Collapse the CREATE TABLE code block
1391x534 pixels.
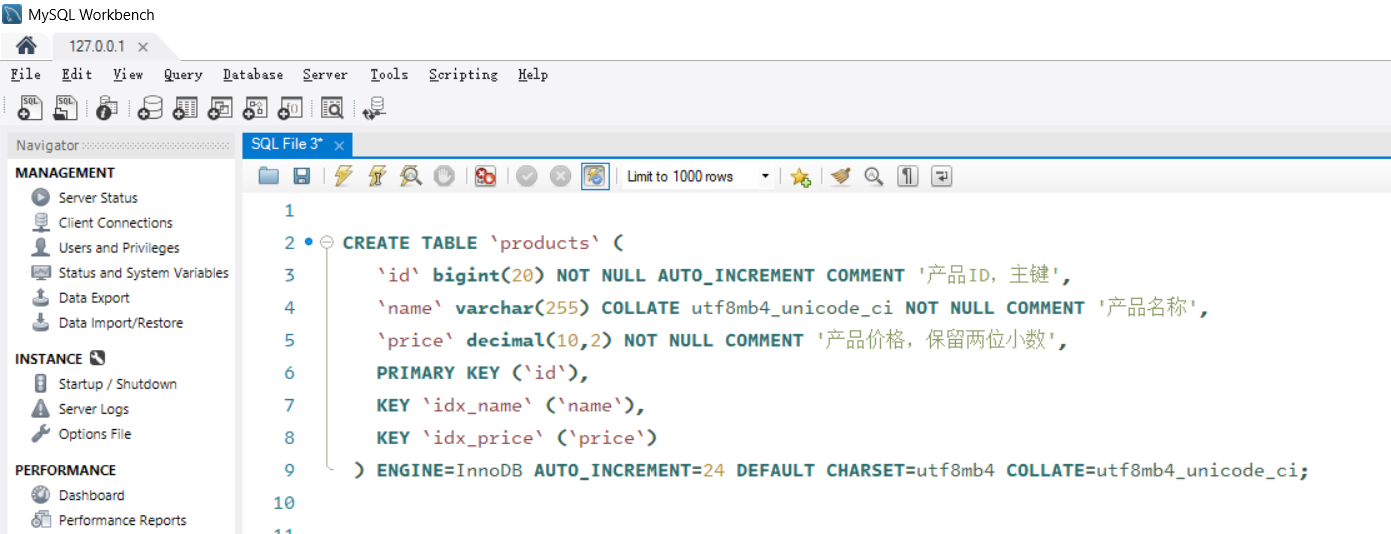pyautogui.click(x=326, y=243)
